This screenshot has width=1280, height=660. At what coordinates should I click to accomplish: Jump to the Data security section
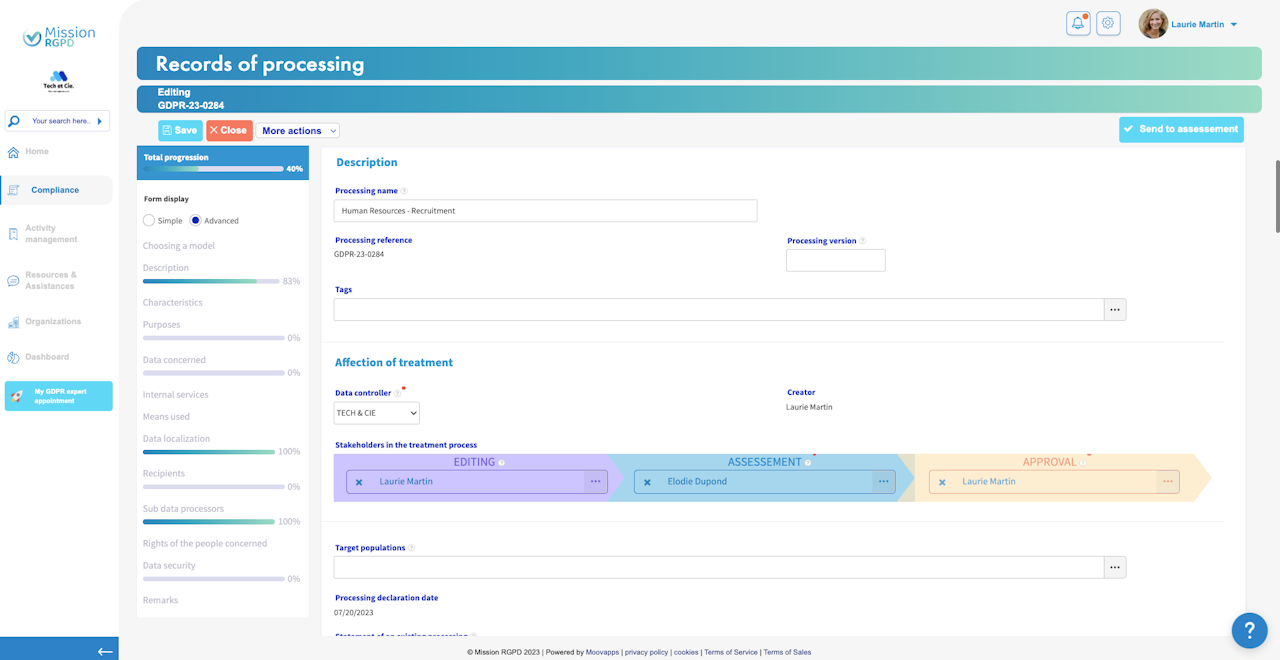[169, 566]
